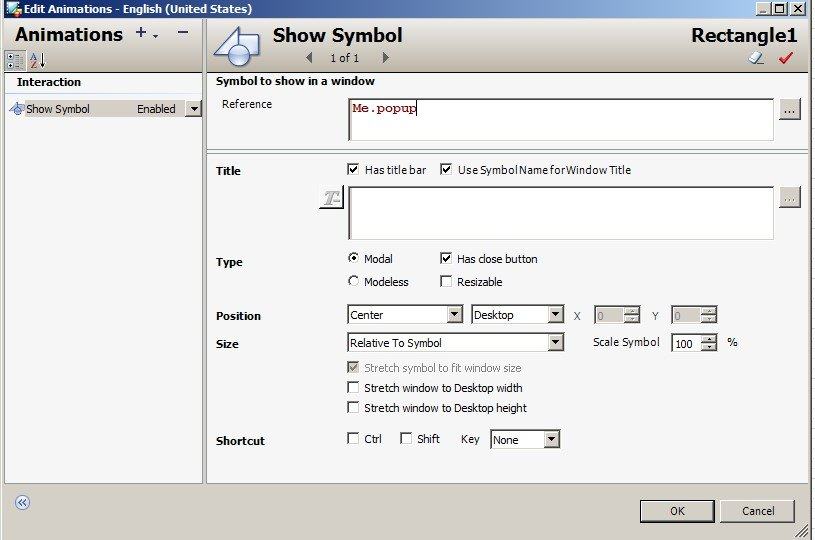Open the shortcut Key dropdown

[551, 440]
